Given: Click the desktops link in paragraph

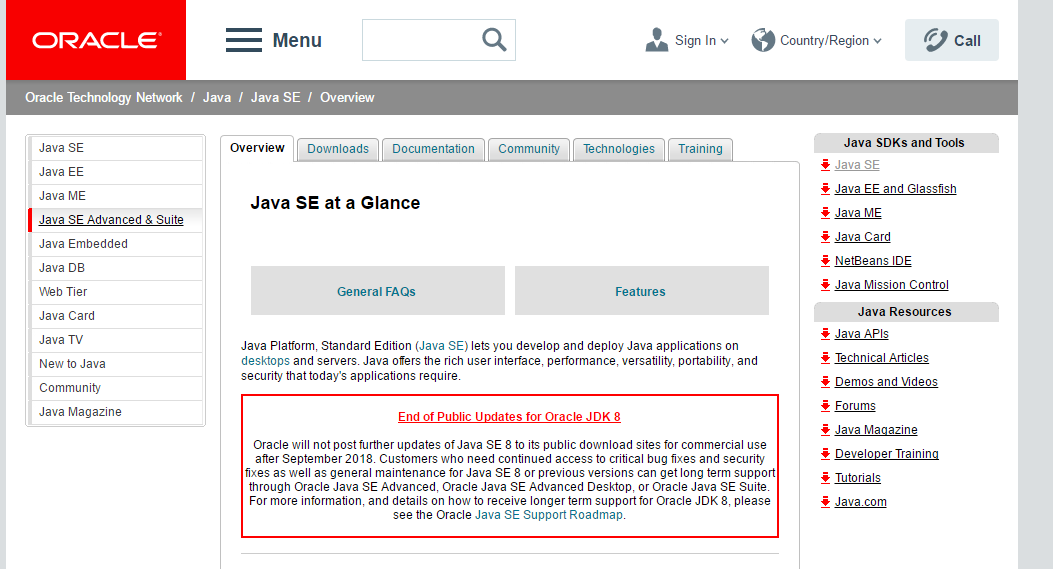Looking at the screenshot, I should click(265, 361).
